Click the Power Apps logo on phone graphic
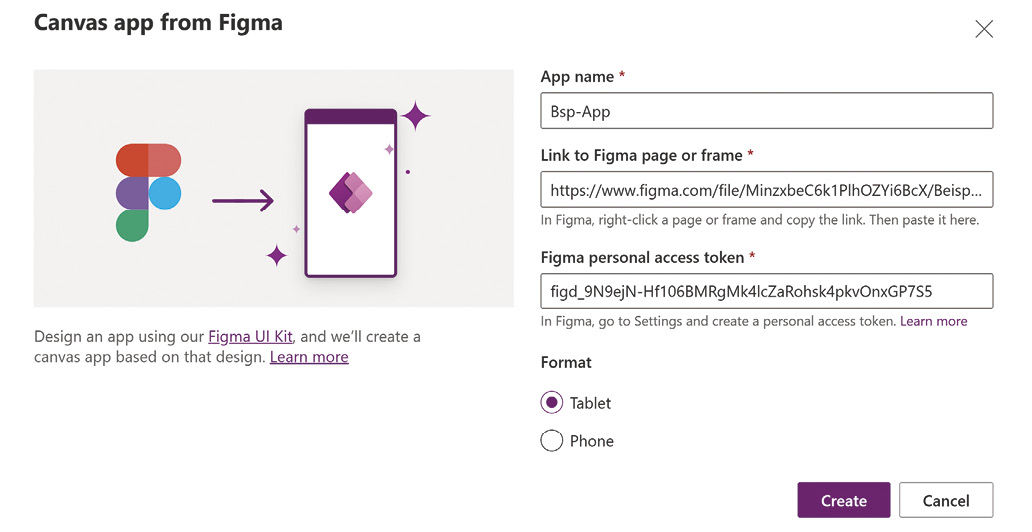Screen dimensions: 1032x532 351,193
